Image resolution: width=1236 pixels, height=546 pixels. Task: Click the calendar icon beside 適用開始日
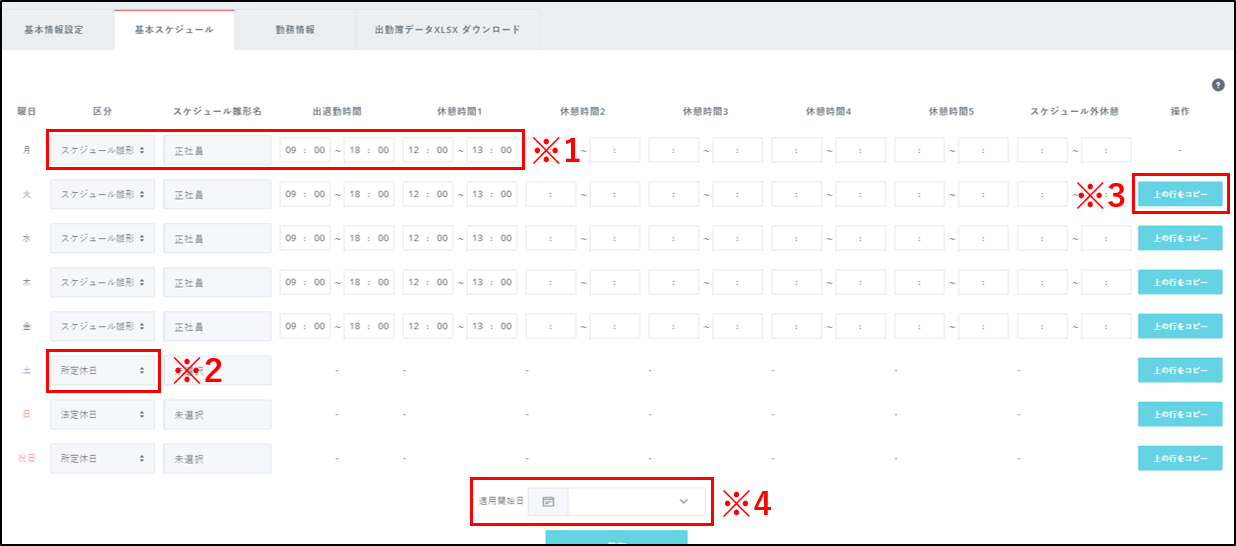(548, 501)
